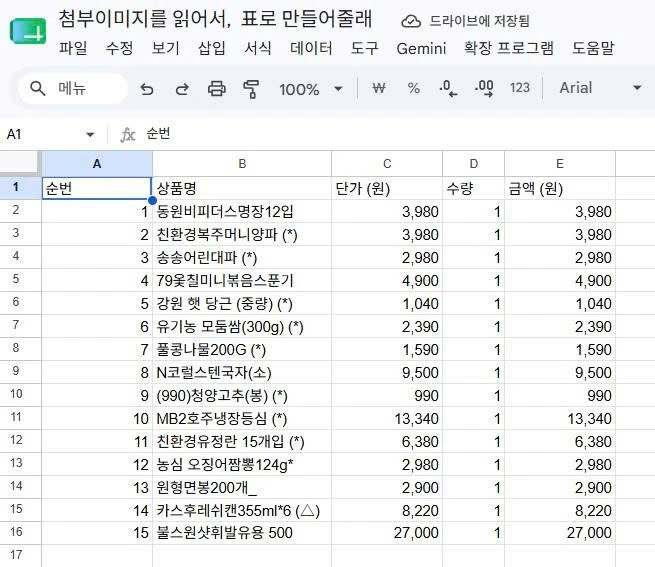
Task: Select cell 불스원샷휘발유용 500
Action: click(242, 533)
